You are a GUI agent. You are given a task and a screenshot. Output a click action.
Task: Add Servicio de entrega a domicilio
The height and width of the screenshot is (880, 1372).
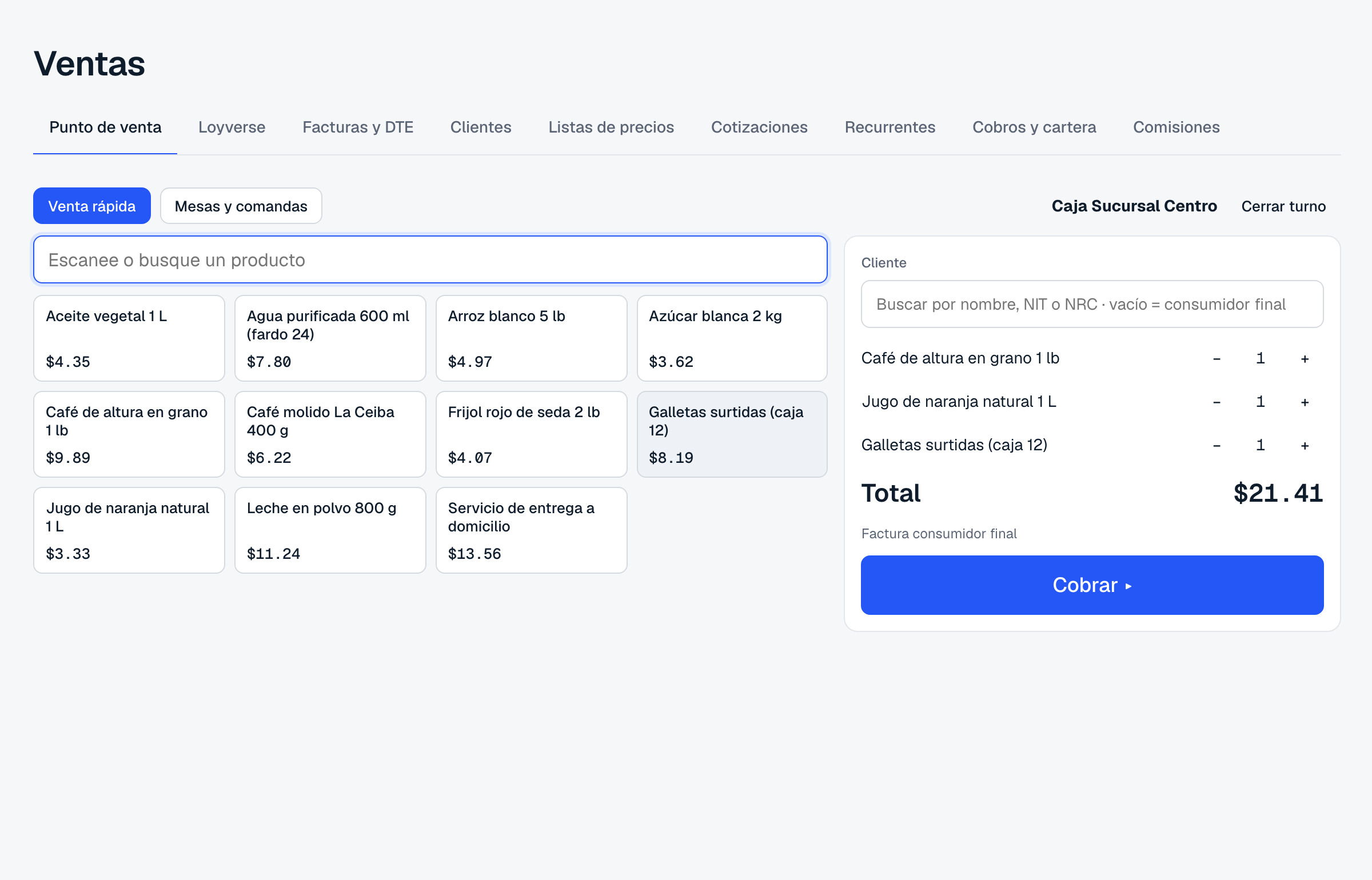coord(532,530)
